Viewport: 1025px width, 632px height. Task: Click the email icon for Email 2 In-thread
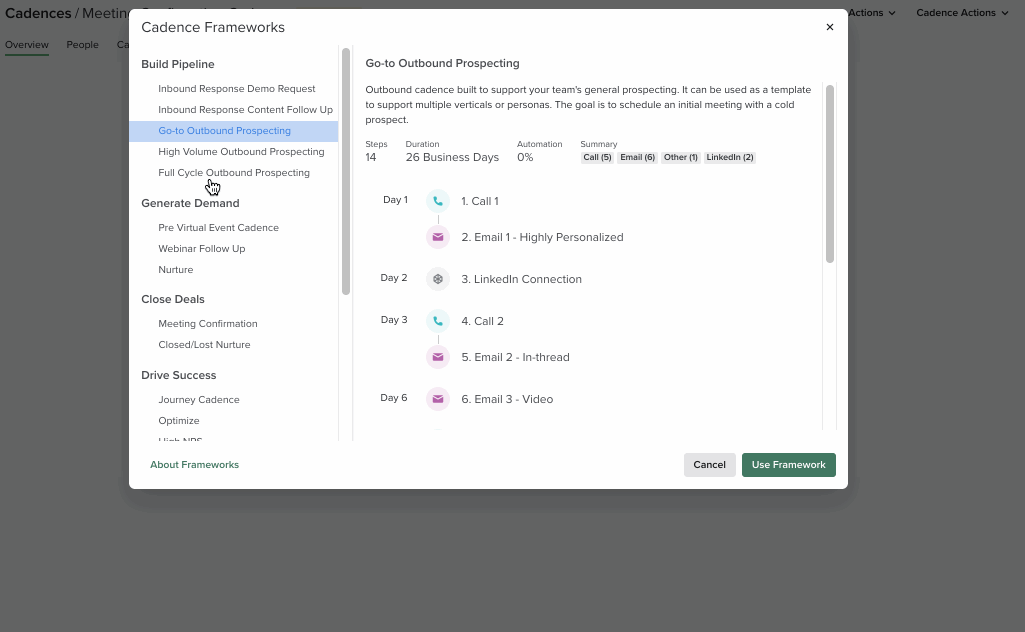click(437, 356)
